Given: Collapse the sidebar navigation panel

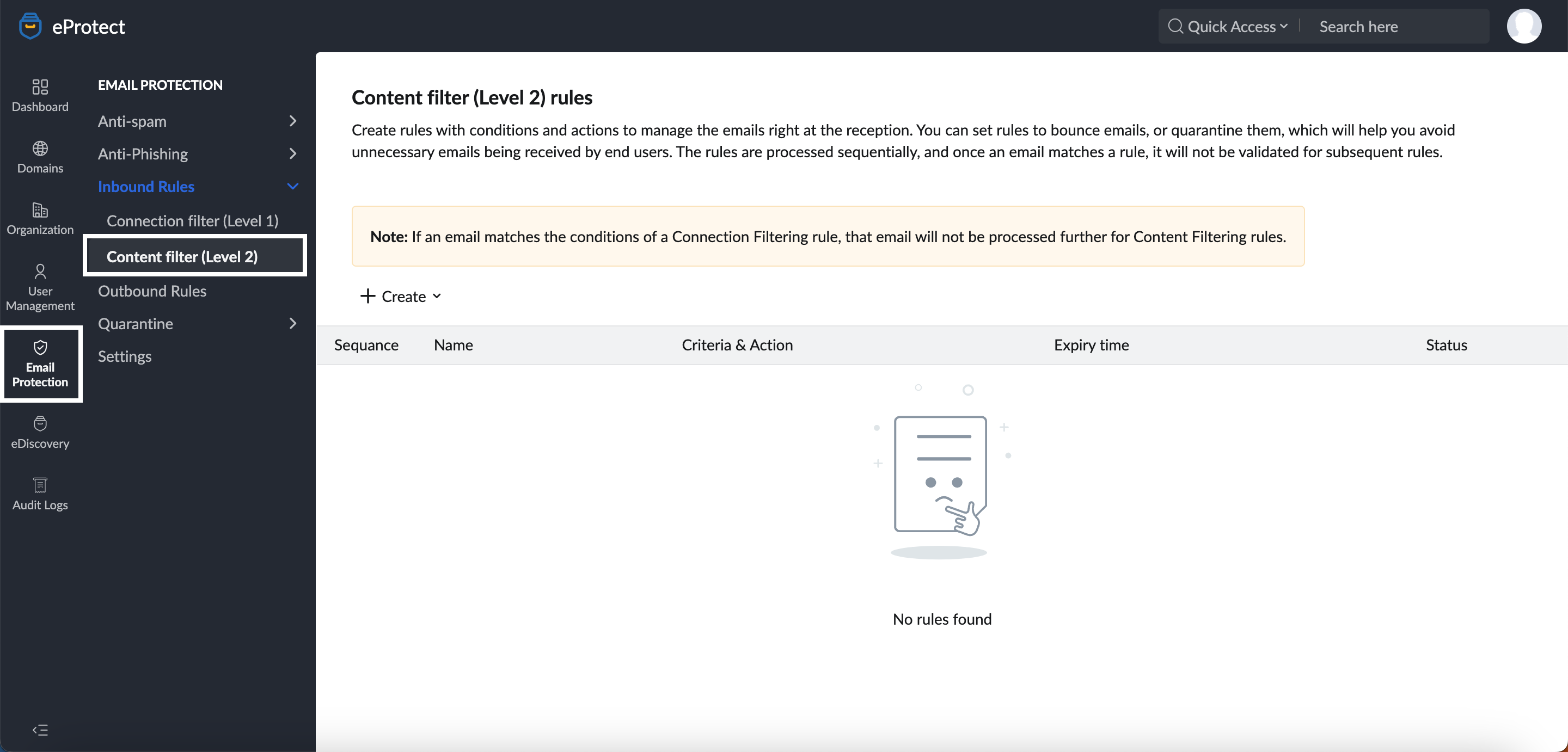Looking at the screenshot, I should tap(40, 730).
